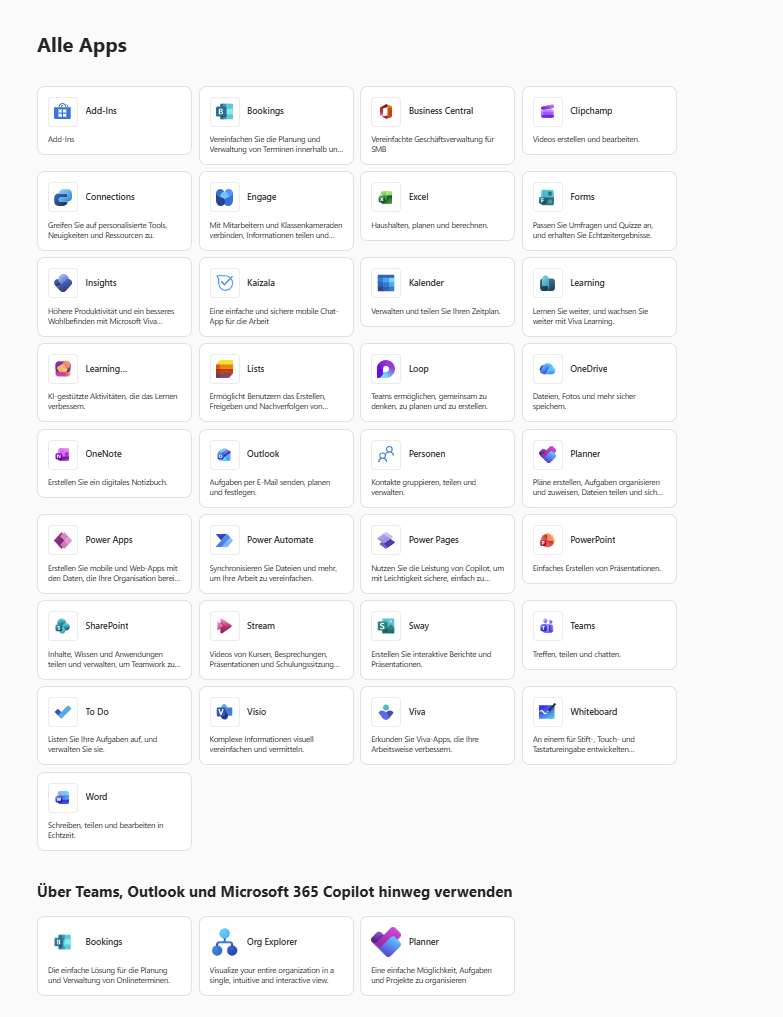Viewport: 783px width, 1017px height.
Task: Open the Power Pages icon
Action: tap(386, 540)
